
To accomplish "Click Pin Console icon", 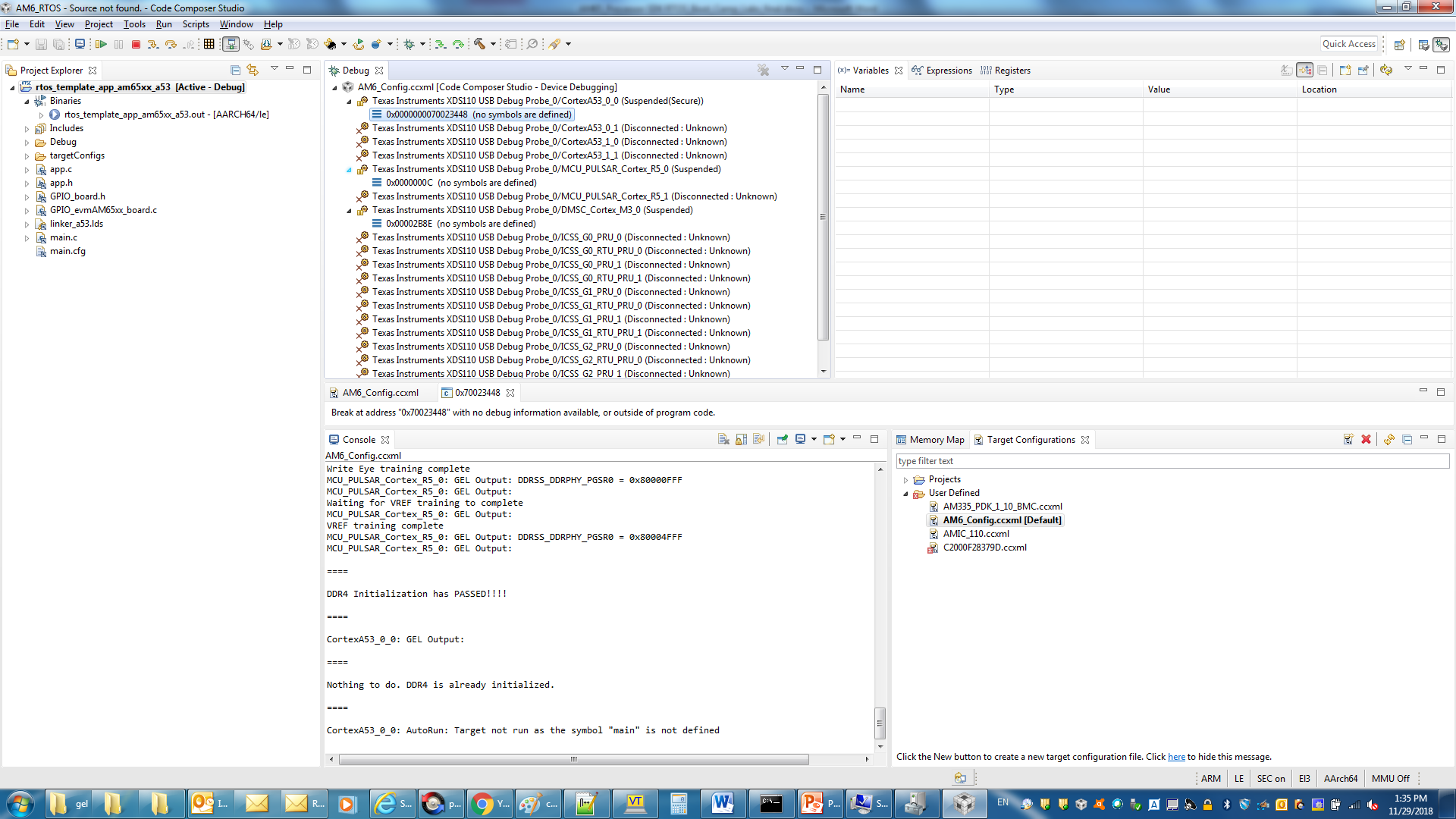I will pos(782,440).
